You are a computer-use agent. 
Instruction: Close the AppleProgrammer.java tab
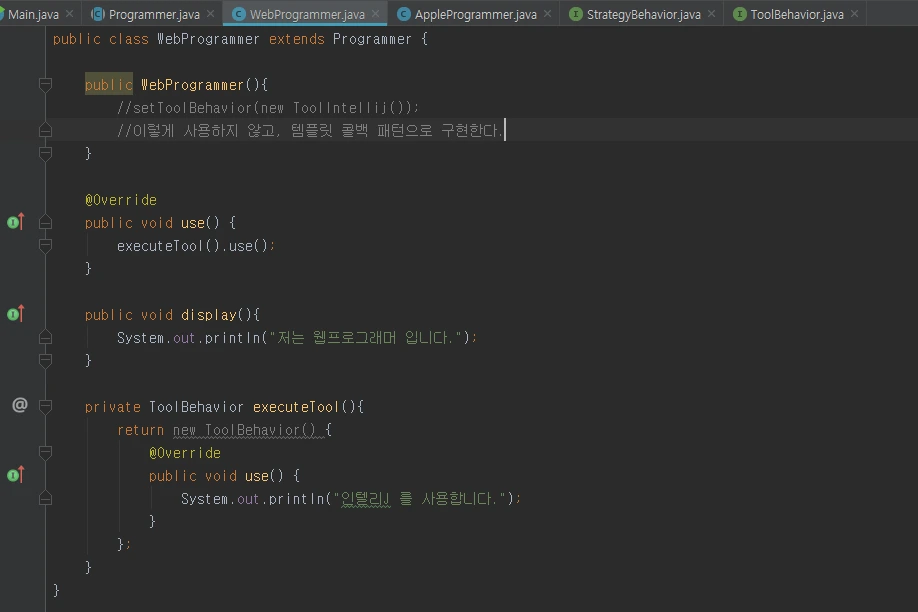(x=547, y=13)
